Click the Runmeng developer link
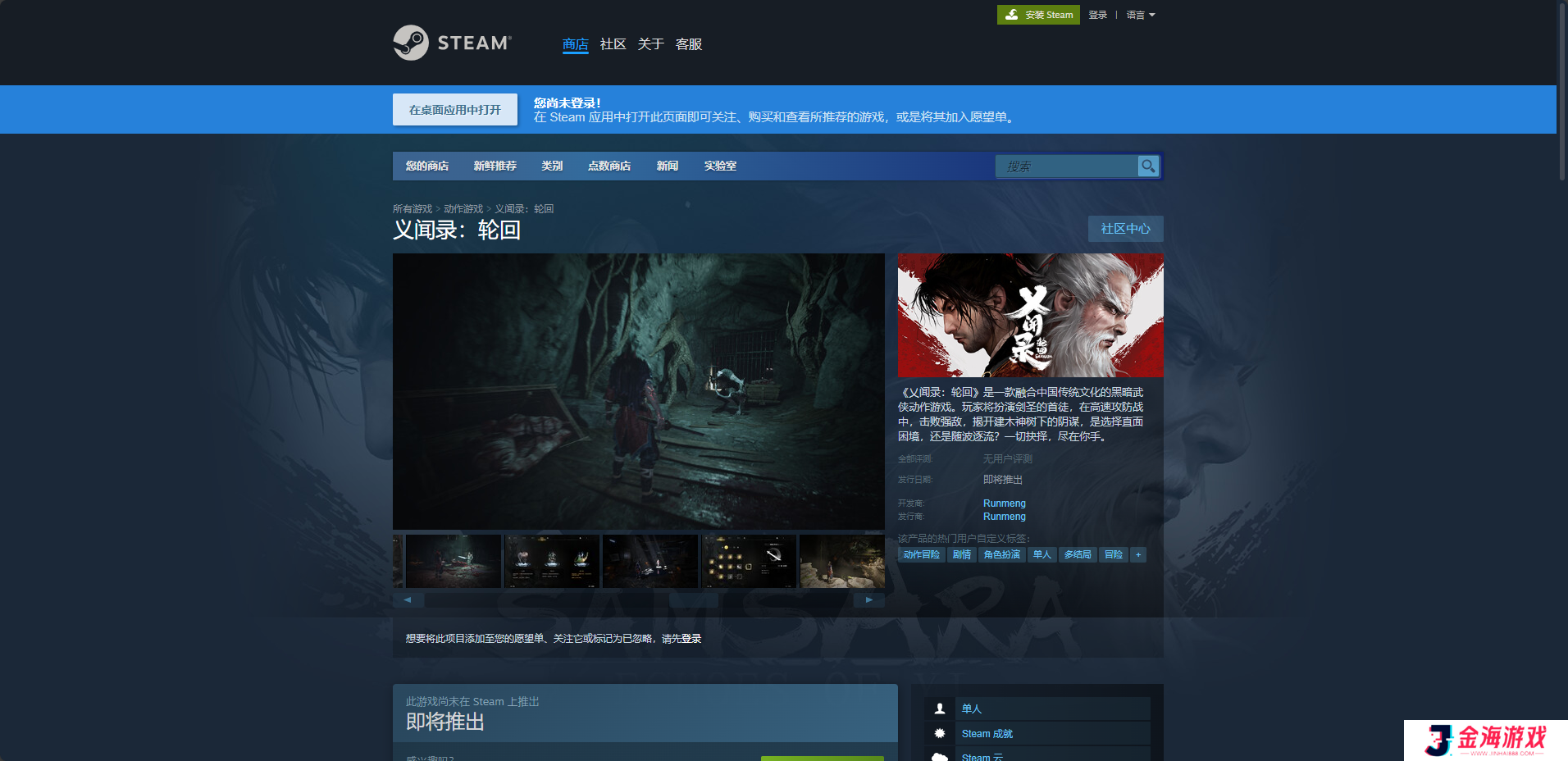The width and height of the screenshot is (1568, 761). click(1004, 504)
